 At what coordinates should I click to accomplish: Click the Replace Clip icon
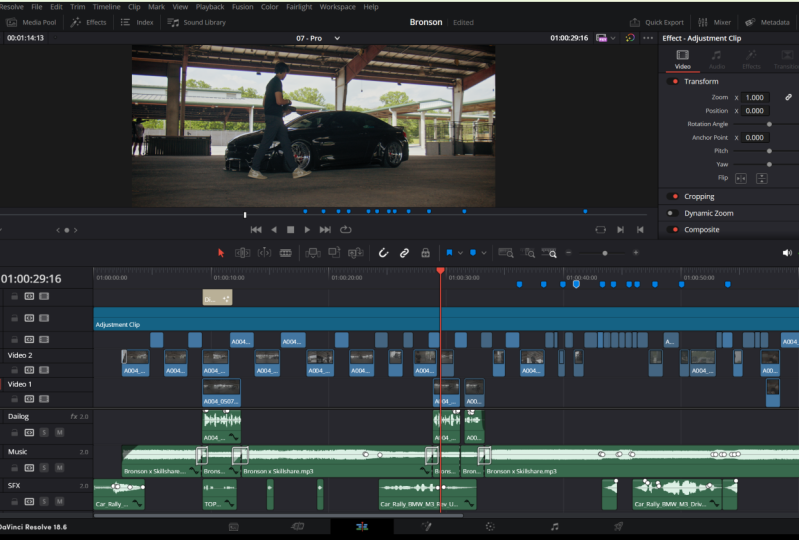pos(355,253)
